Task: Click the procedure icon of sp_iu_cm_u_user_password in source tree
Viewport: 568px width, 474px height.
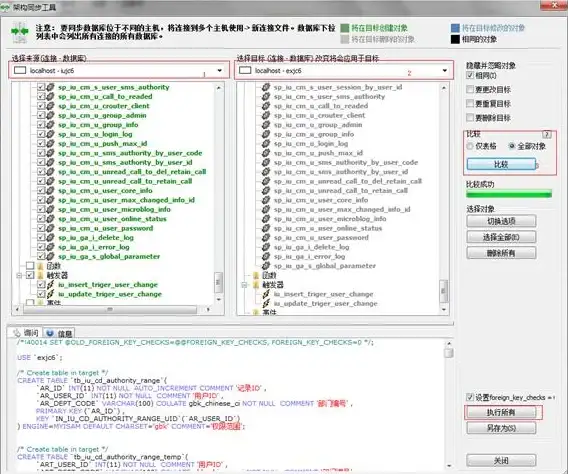Action: tap(50, 228)
